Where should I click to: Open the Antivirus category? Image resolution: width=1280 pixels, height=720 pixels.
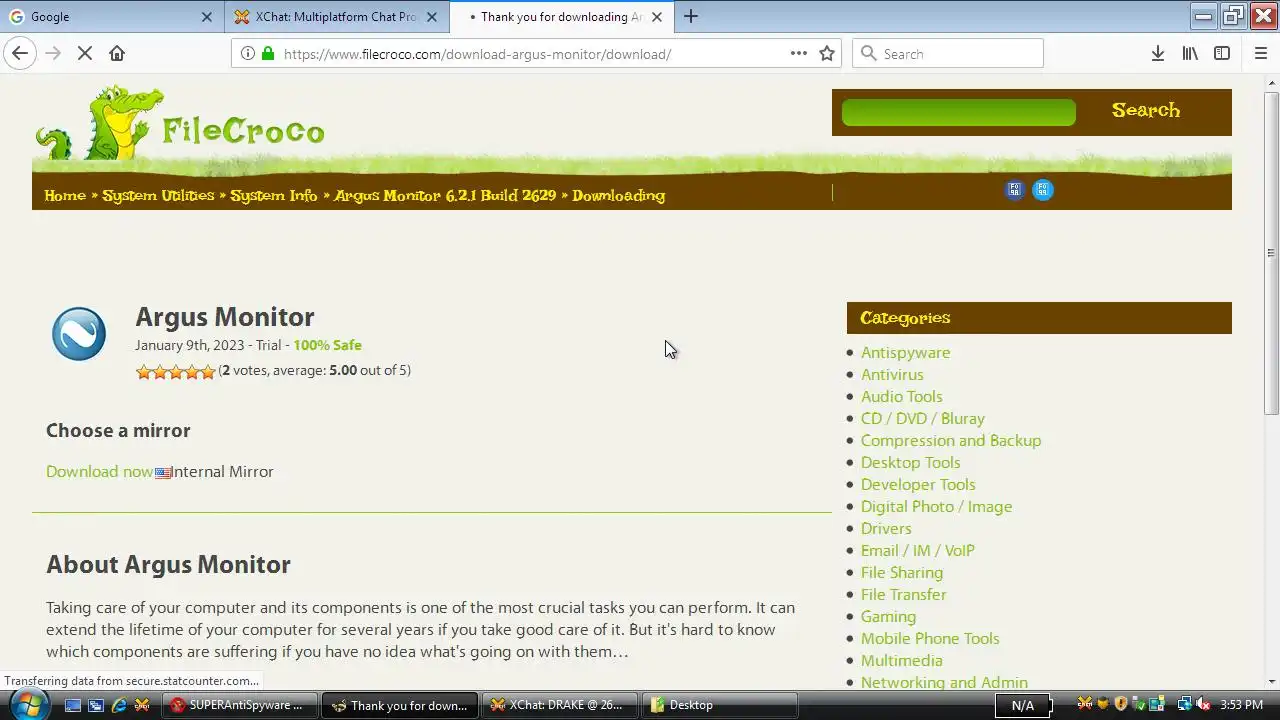(x=892, y=374)
